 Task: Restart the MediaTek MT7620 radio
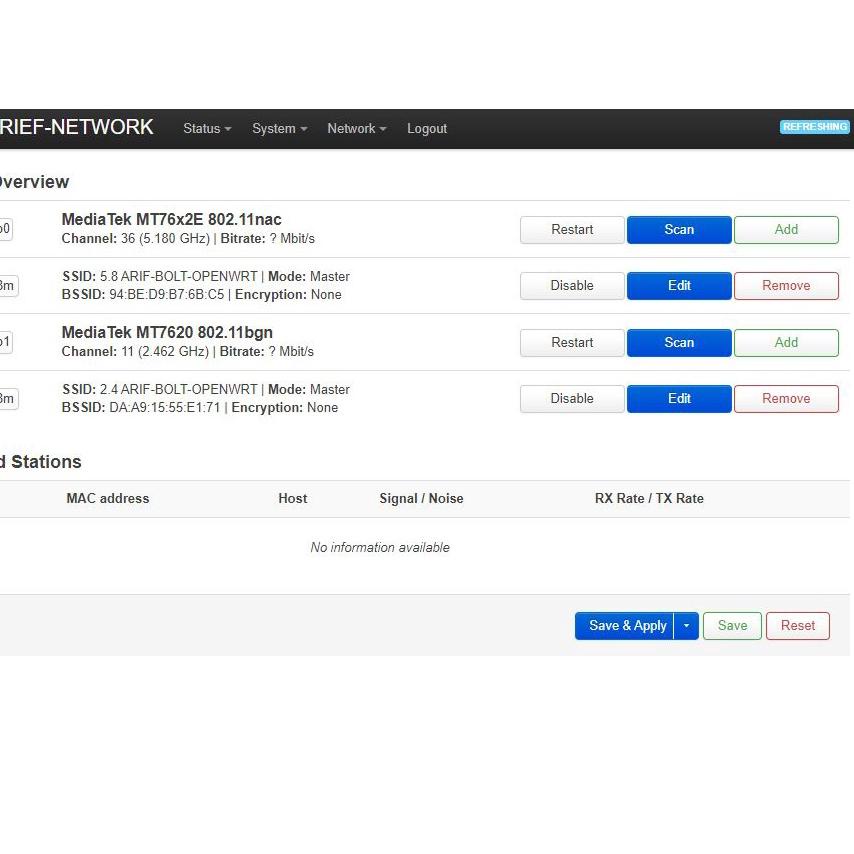571,342
